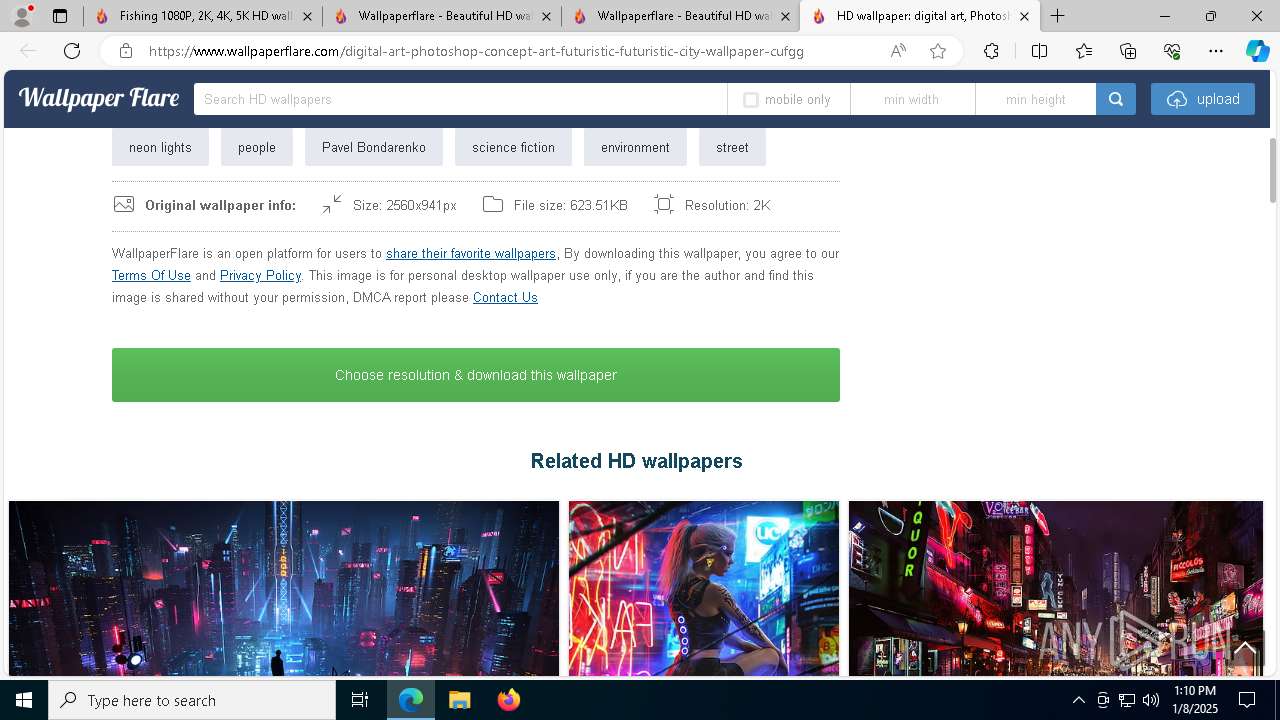Screen dimensions: 1280x720
Task: Open Settings and more ellipsis menu
Action: tap(1216, 51)
